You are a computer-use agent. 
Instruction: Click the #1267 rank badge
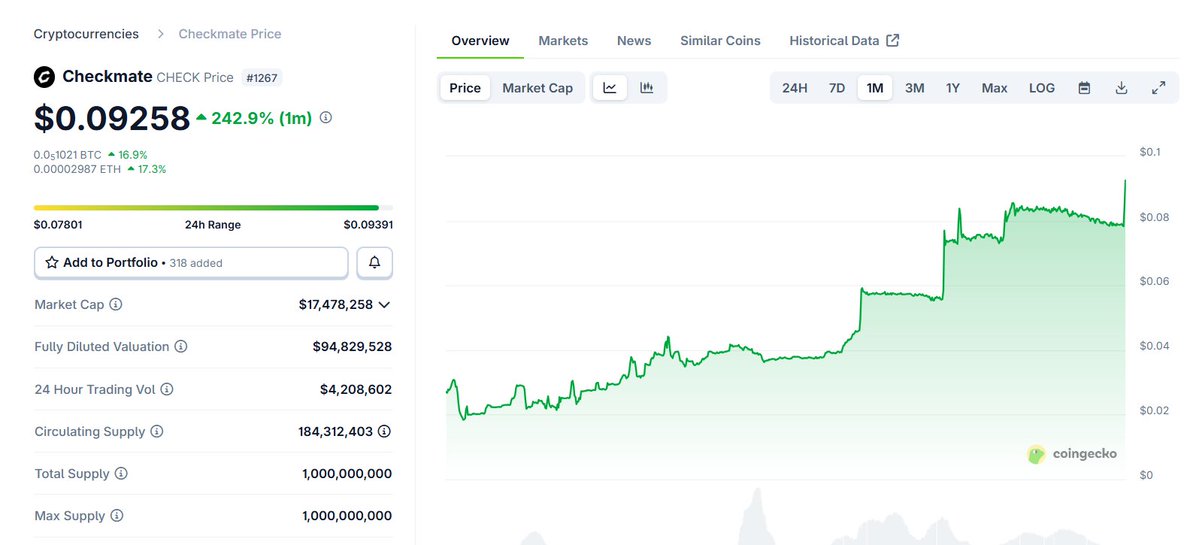point(262,77)
